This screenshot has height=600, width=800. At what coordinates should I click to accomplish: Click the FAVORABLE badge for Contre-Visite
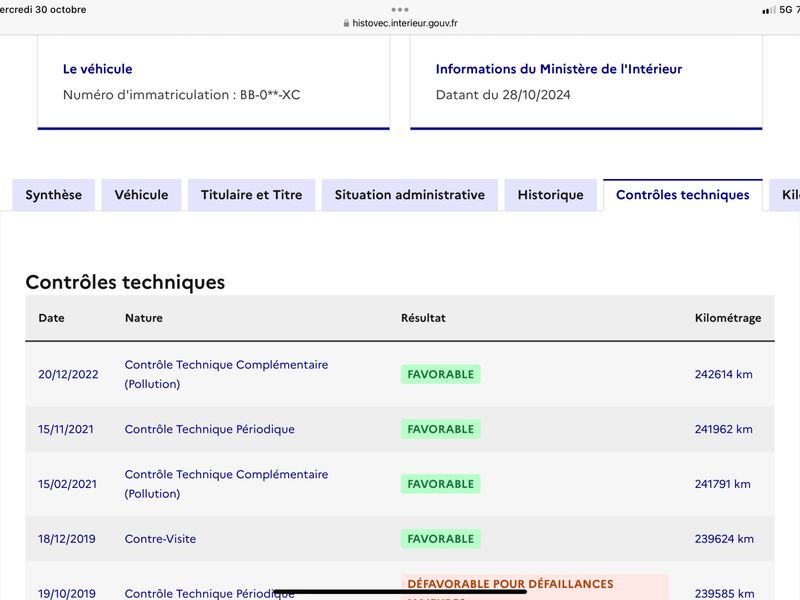pyautogui.click(x=441, y=539)
